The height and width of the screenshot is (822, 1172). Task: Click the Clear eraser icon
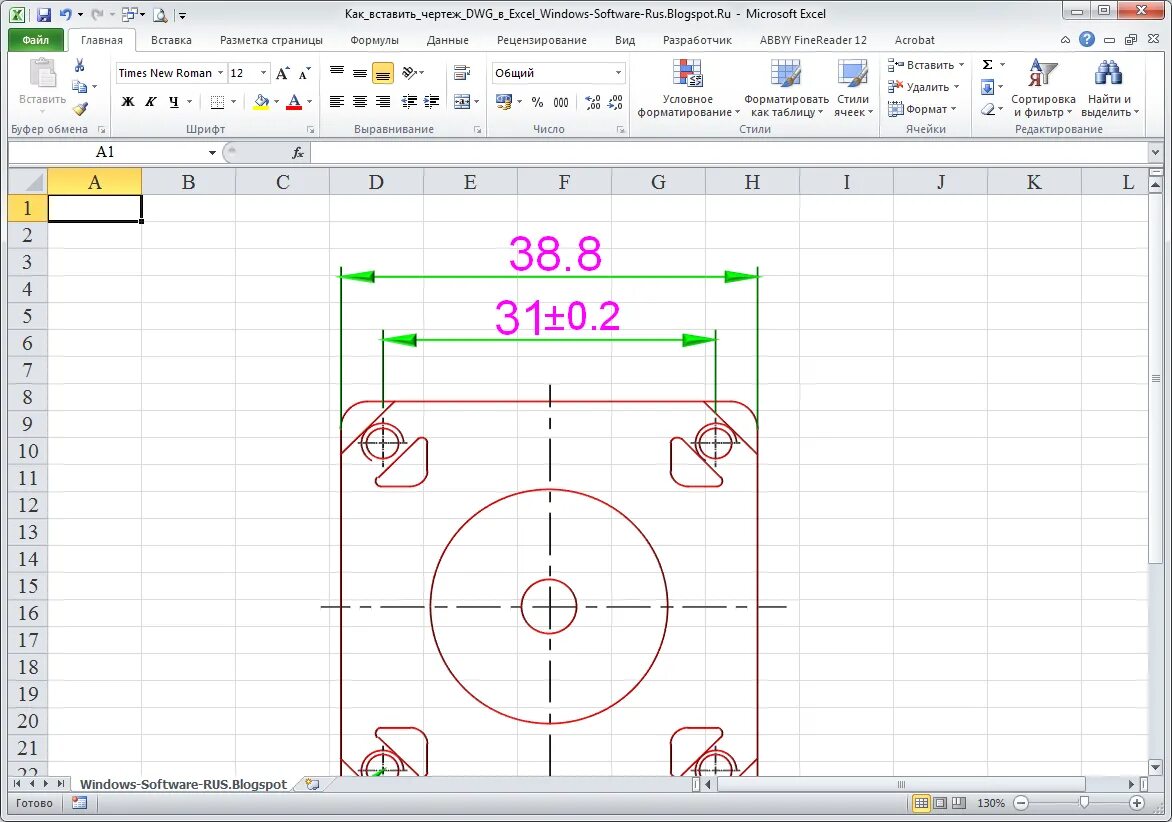pyautogui.click(x=987, y=109)
